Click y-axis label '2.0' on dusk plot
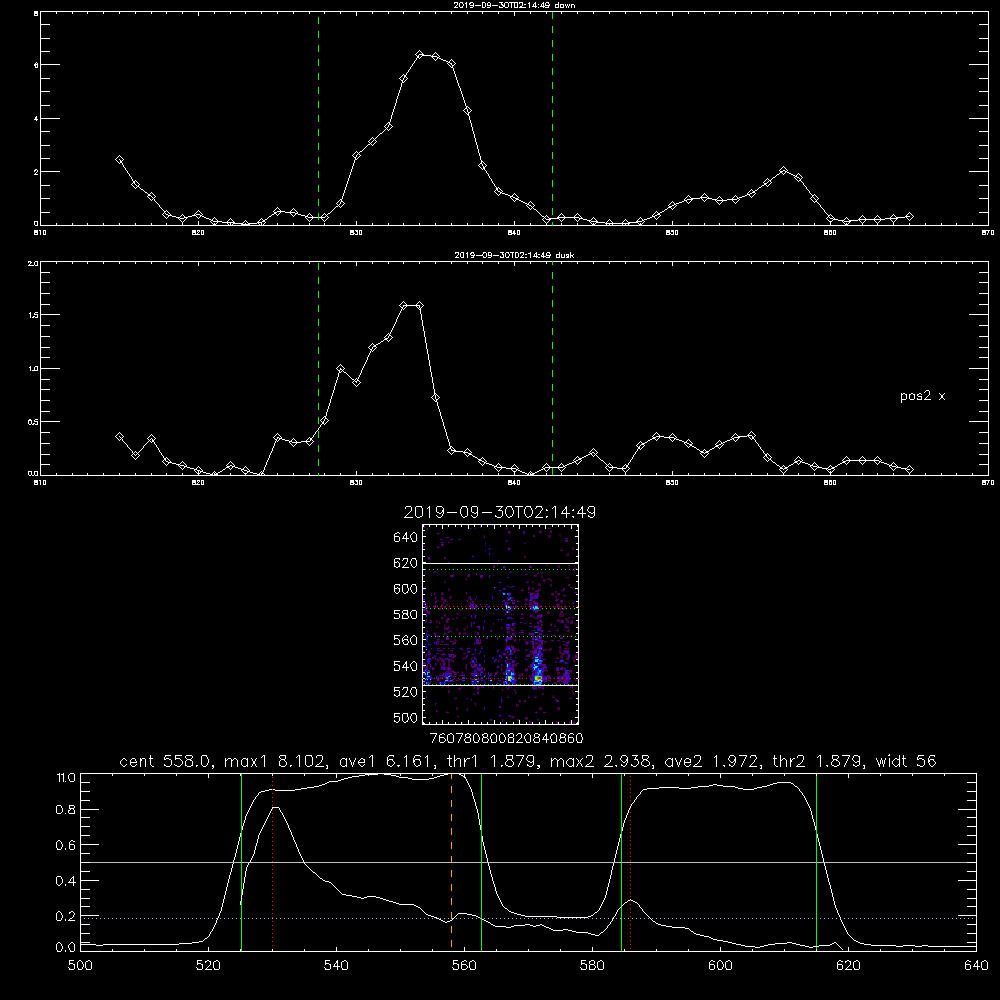Screen dimensions: 1000x1000 (33, 263)
